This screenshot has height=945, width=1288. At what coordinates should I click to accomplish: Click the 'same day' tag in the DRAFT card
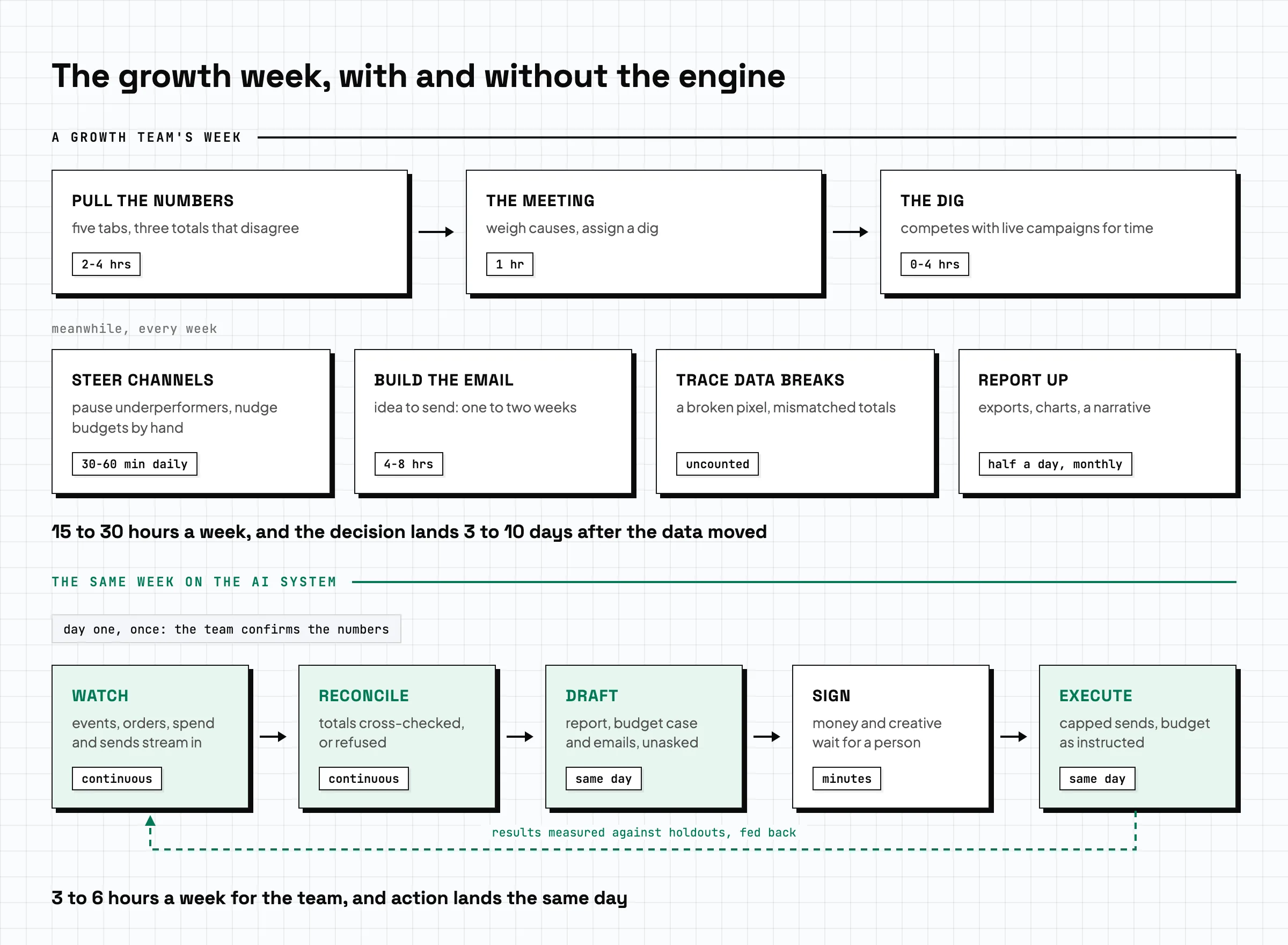(x=604, y=779)
